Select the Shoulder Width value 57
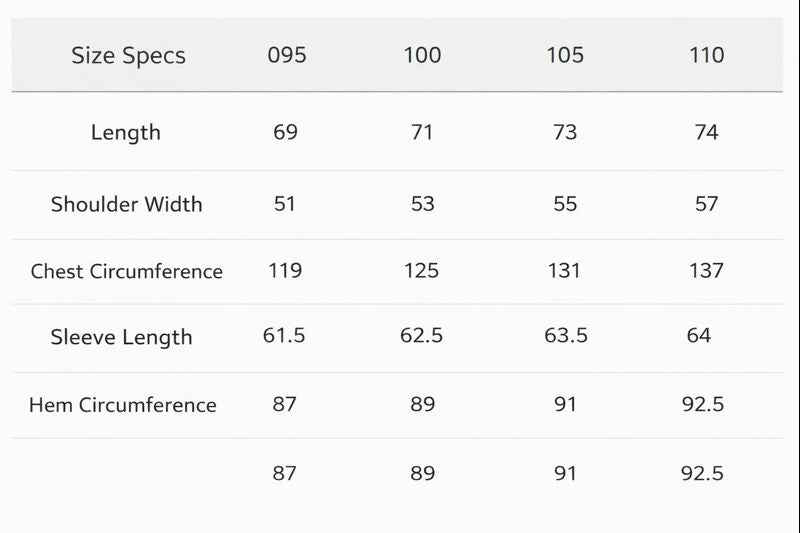Viewport: 800px width, 533px height. pyautogui.click(x=706, y=204)
